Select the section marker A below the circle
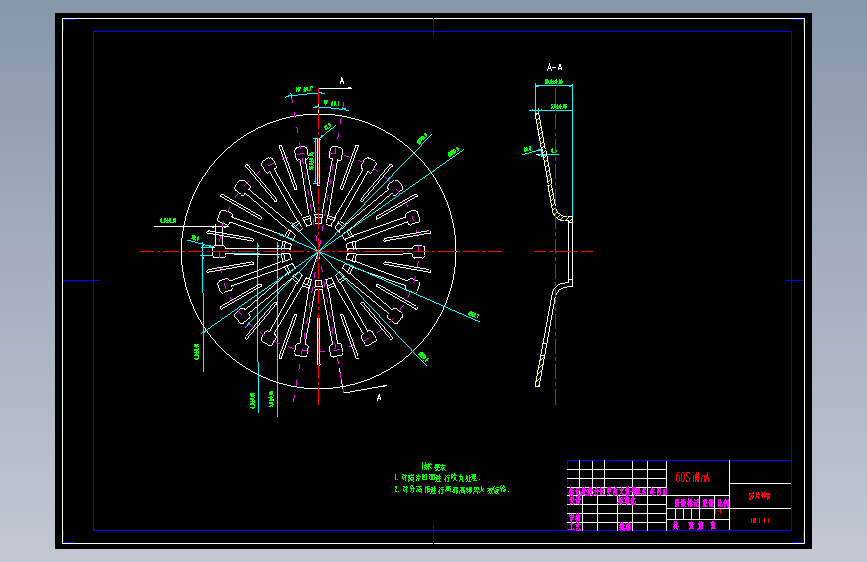The height and width of the screenshot is (562, 867). 379,398
